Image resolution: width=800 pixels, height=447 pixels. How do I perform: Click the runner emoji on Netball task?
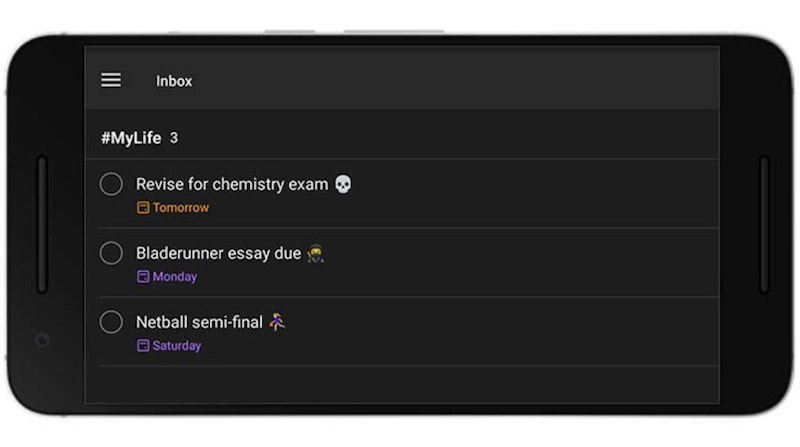pyautogui.click(x=277, y=322)
